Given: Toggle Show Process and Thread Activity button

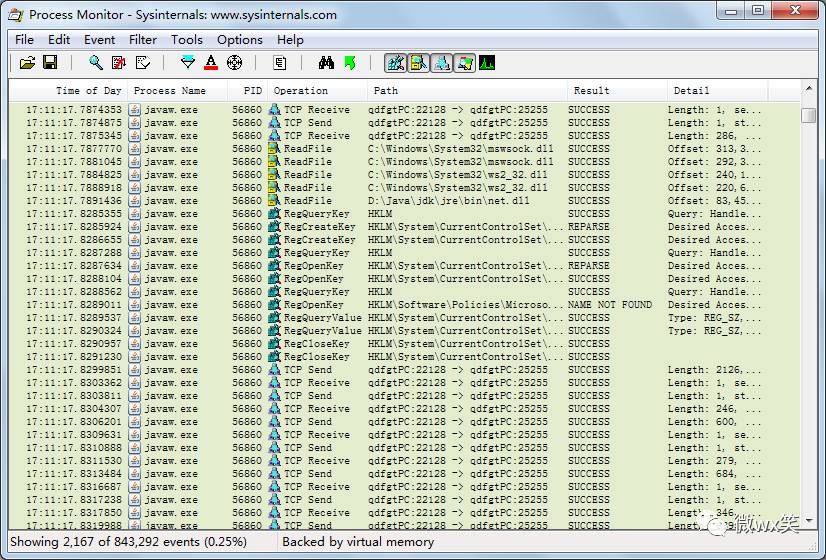Looking at the screenshot, I should [x=465, y=63].
